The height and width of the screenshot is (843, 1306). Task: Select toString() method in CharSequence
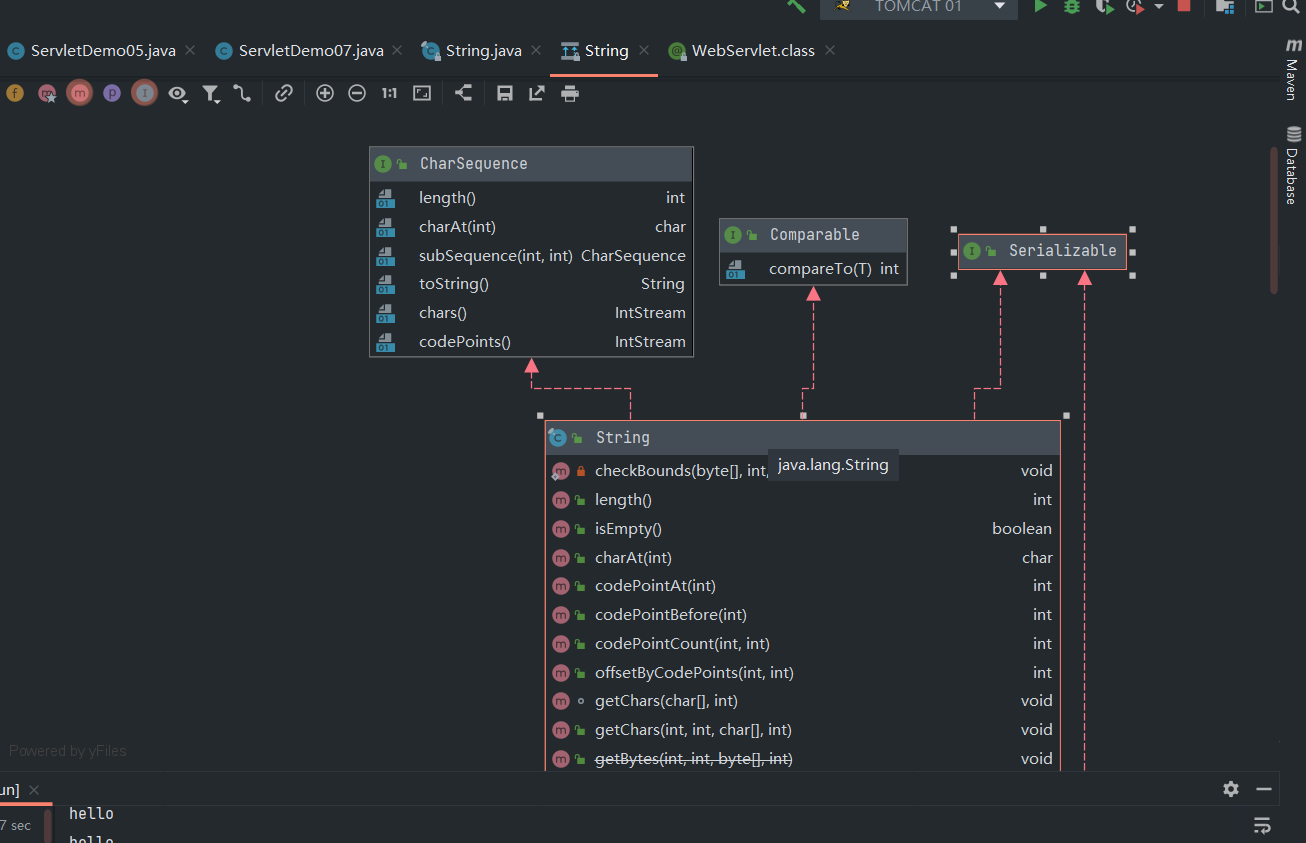point(531,284)
